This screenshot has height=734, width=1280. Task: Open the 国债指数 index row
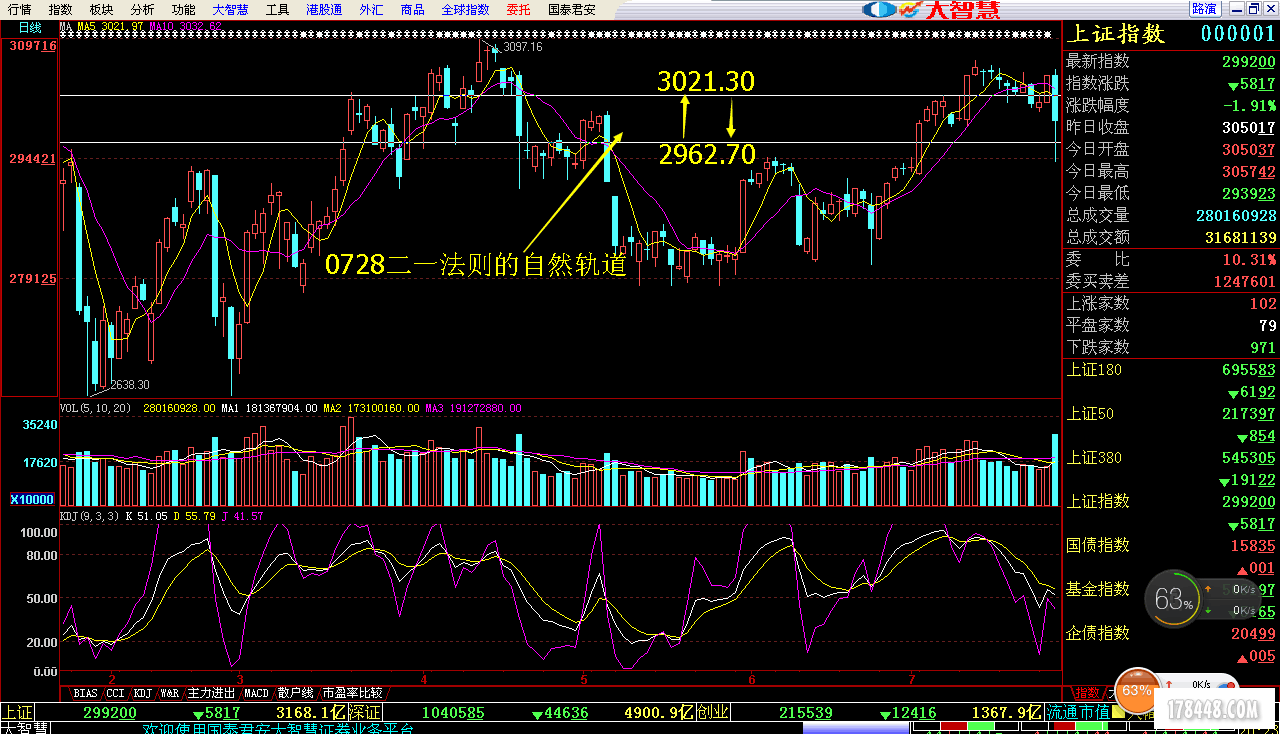point(1172,546)
